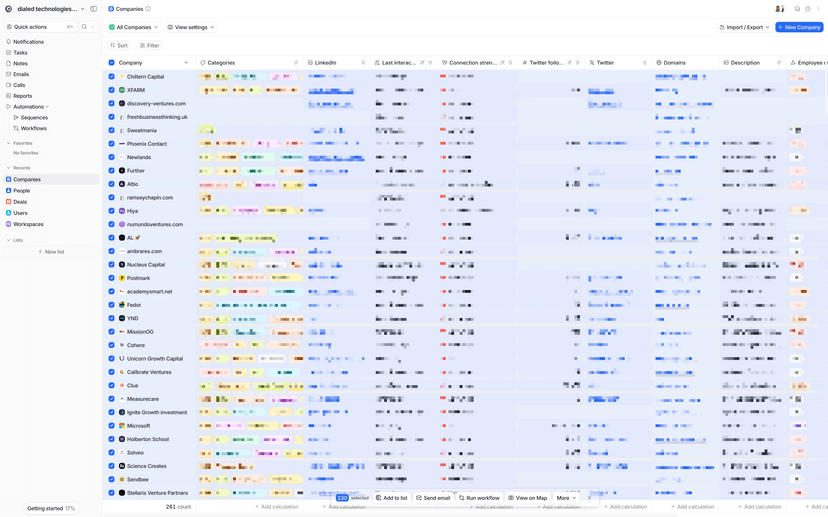This screenshot has height=517, width=828.
Task: Click Send email in selection toolbar
Action: click(x=432, y=498)
